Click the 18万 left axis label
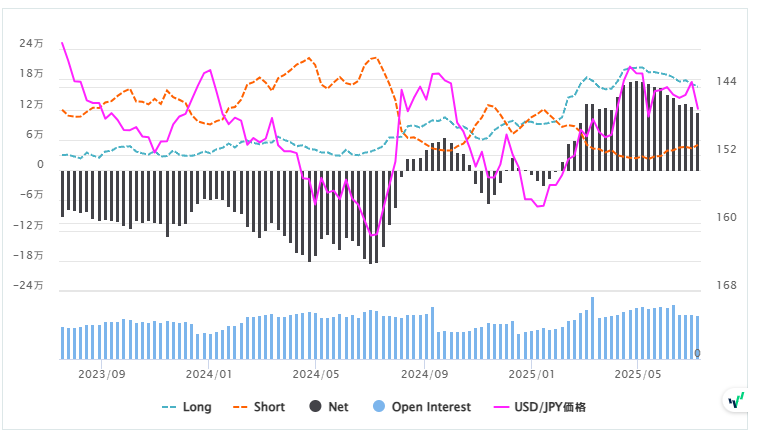 coord(30,74)
